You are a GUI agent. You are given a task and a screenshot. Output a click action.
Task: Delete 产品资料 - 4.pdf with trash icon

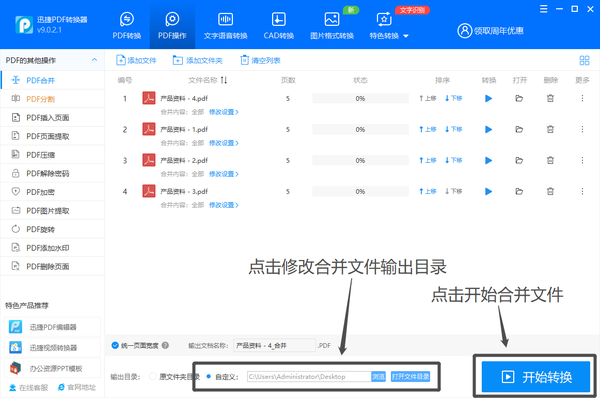550,98
